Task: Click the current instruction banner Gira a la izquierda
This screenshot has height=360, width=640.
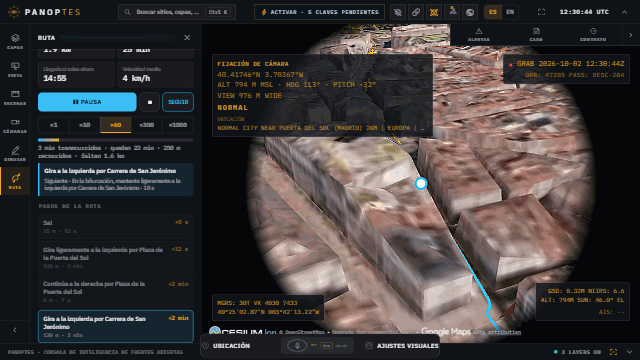Action: tap(116, 179)
